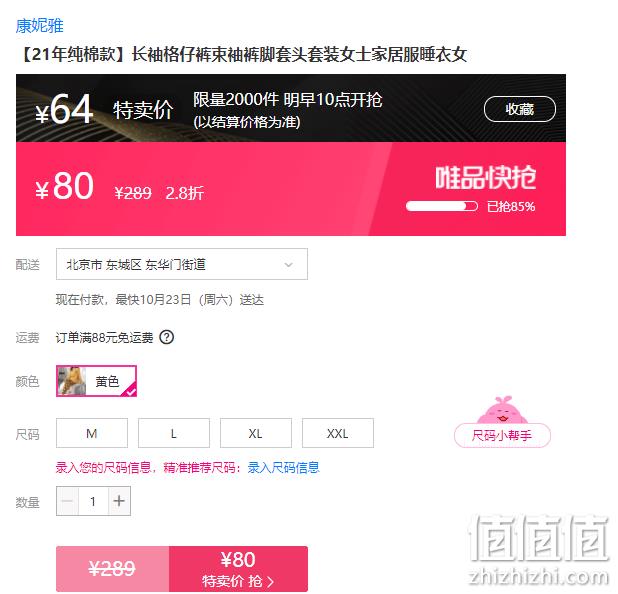Image resolution: width=618 pixels, height=594 pixels.
Task: Click the shipping fee help question-mark icon
Action: (x=166, y=337)
